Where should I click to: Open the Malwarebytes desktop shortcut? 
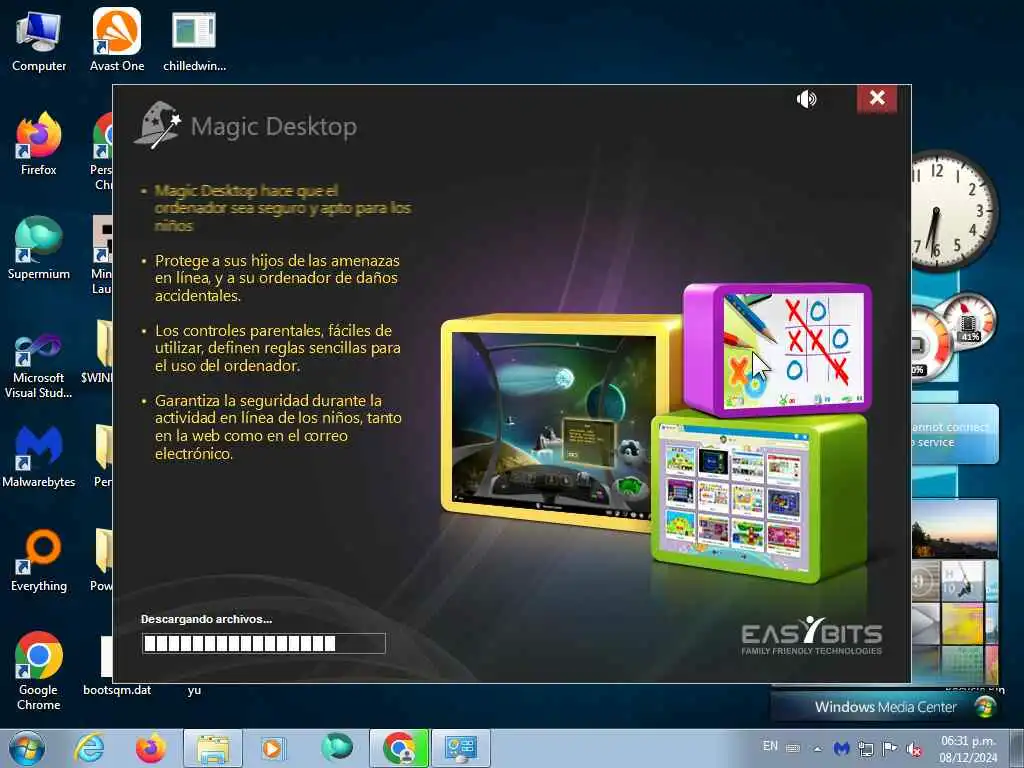point(39,456)
